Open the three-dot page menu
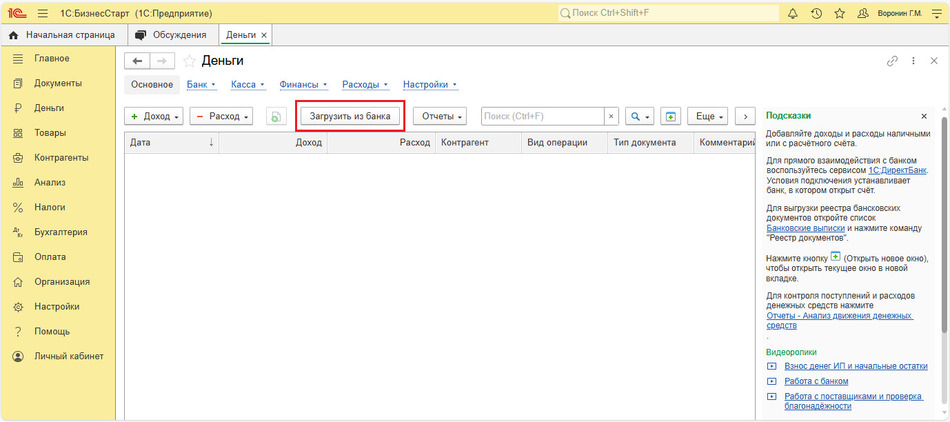This screenshot has width=950, height=422. click(914, 61)
